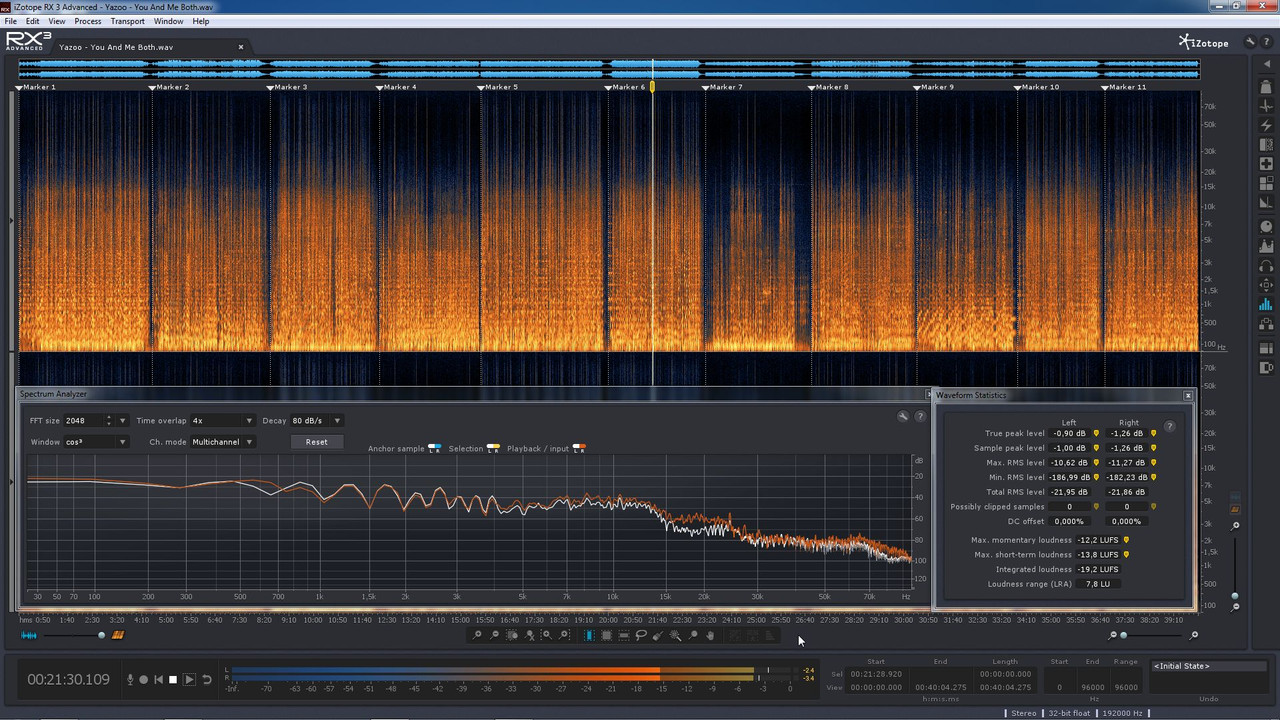Select the Frequency selection tool
Image resolution: width=1280 pixels, height=720 pixels.
click(x=624, y=635)
